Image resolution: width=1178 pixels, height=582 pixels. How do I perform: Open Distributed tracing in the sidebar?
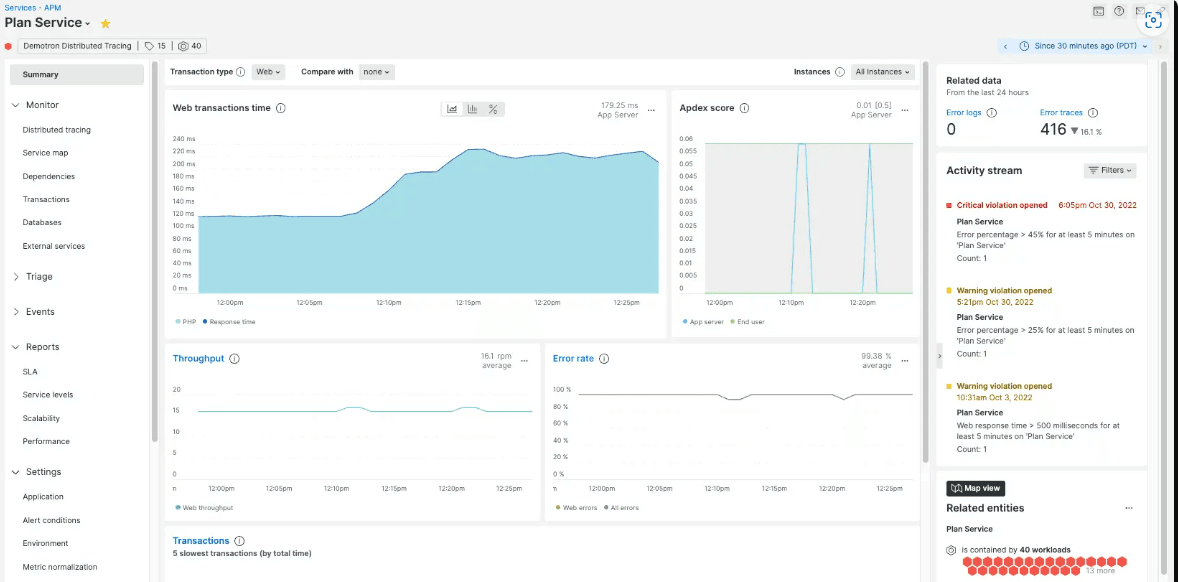56,130
